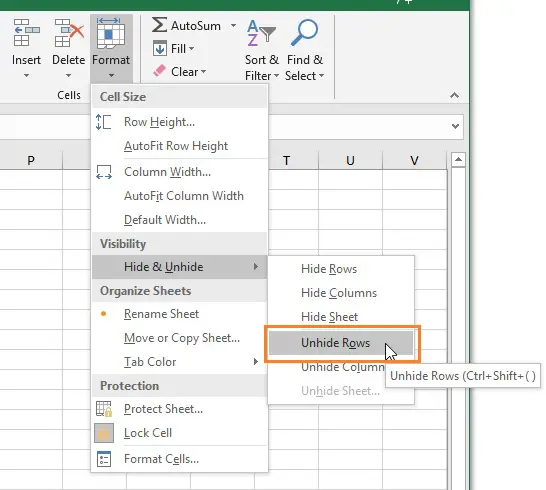Click the vertical scrollbar up arrow

pyautogui.click(x=458, y=160)
